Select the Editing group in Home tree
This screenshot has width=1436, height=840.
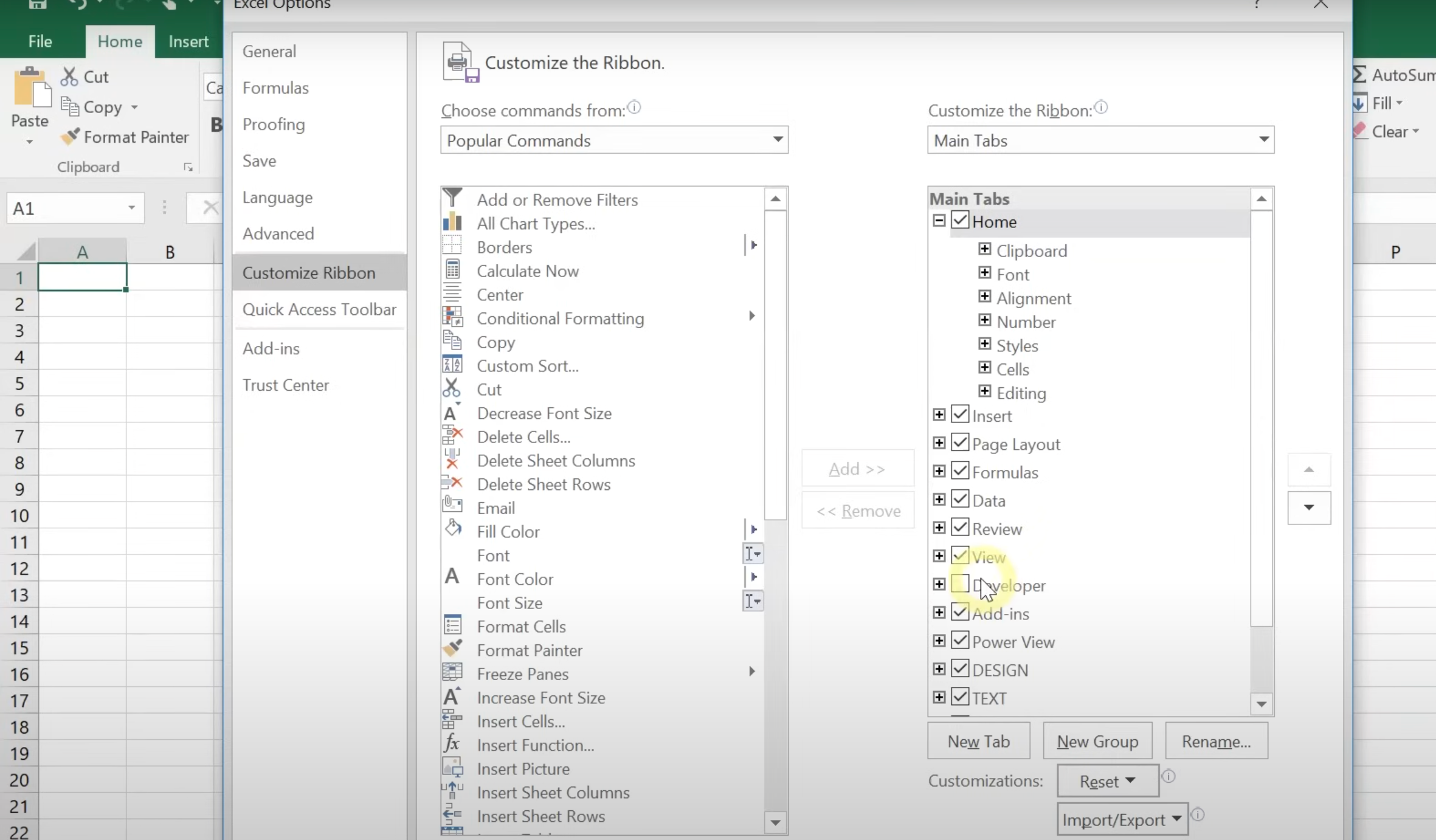[x=1021, y=393]
